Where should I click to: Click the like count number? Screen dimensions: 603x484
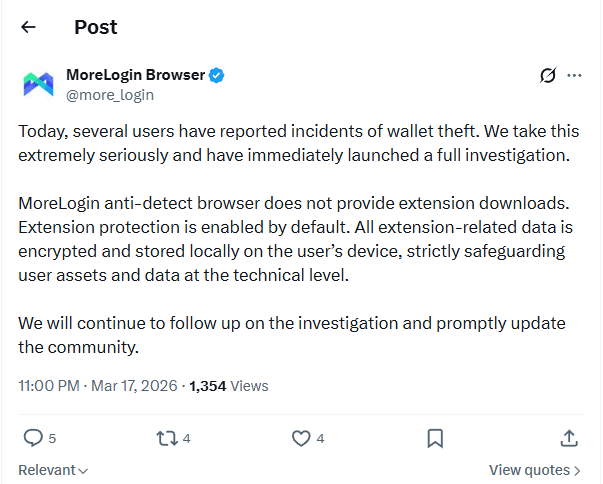(x=320, y=438)
